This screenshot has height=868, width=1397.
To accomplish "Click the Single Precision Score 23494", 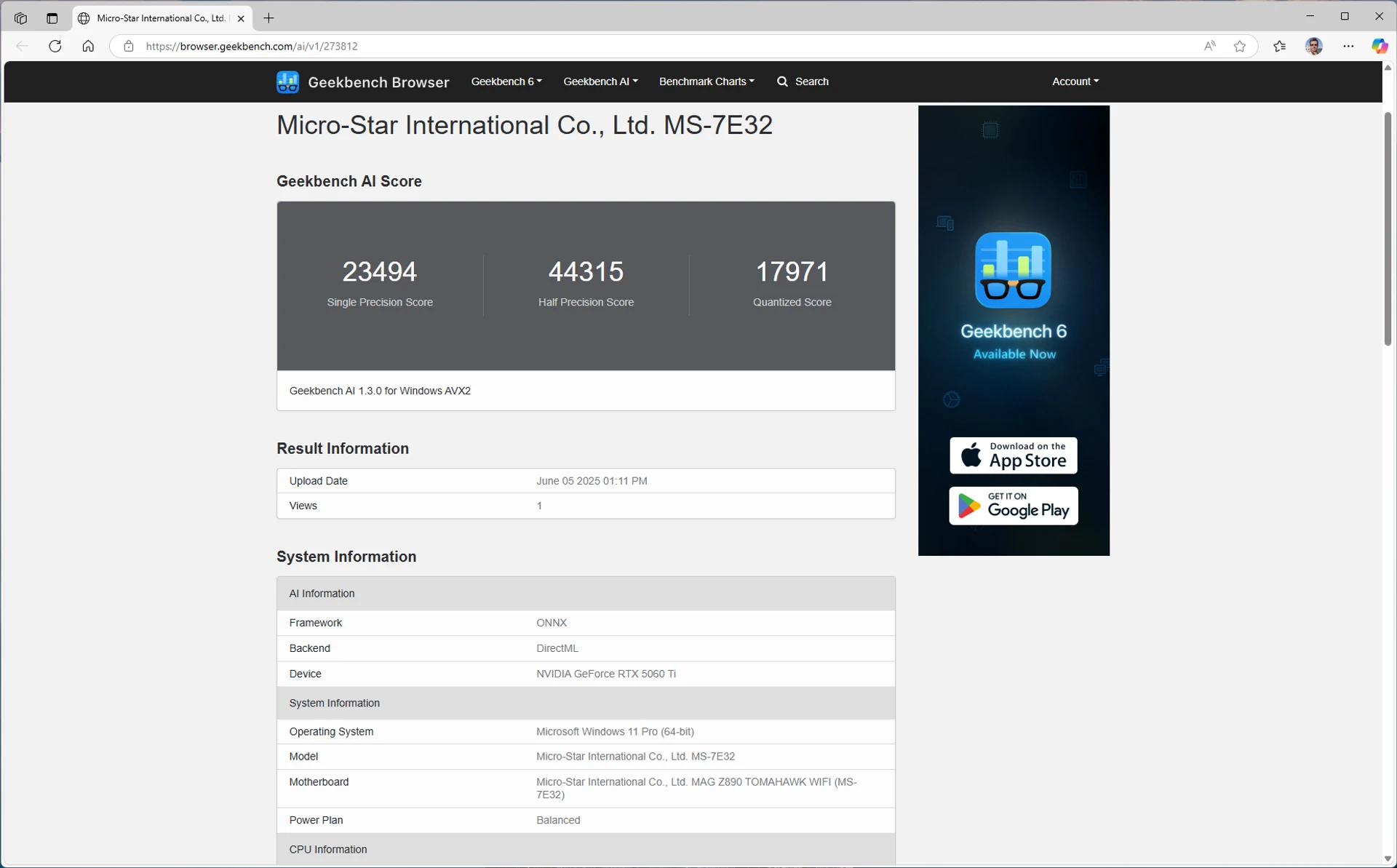I will [380, 271].
